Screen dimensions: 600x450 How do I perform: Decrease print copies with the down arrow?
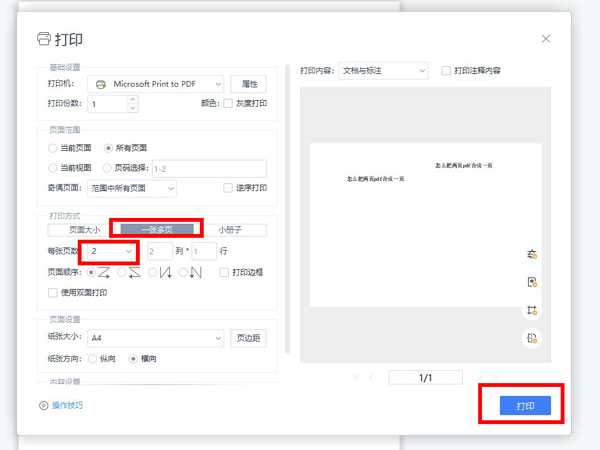(132, 108)
